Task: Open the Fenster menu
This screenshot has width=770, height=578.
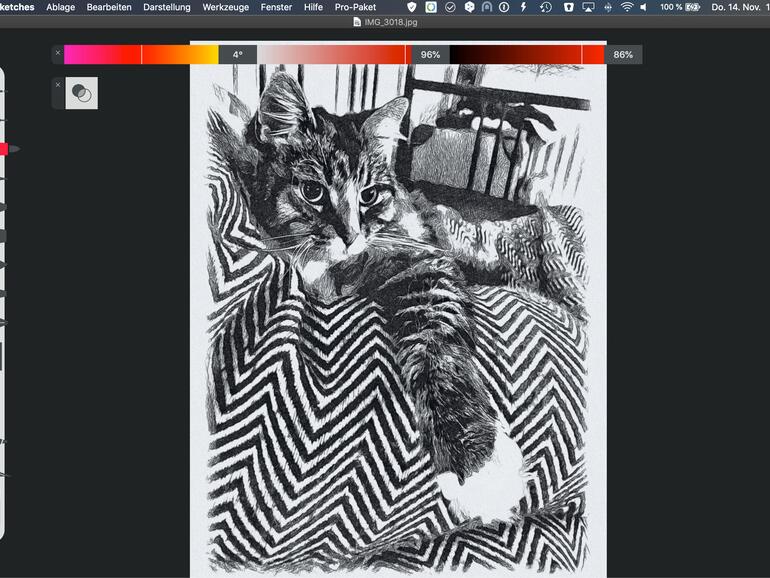Action: pyautogui.click(x=276, y=7)
